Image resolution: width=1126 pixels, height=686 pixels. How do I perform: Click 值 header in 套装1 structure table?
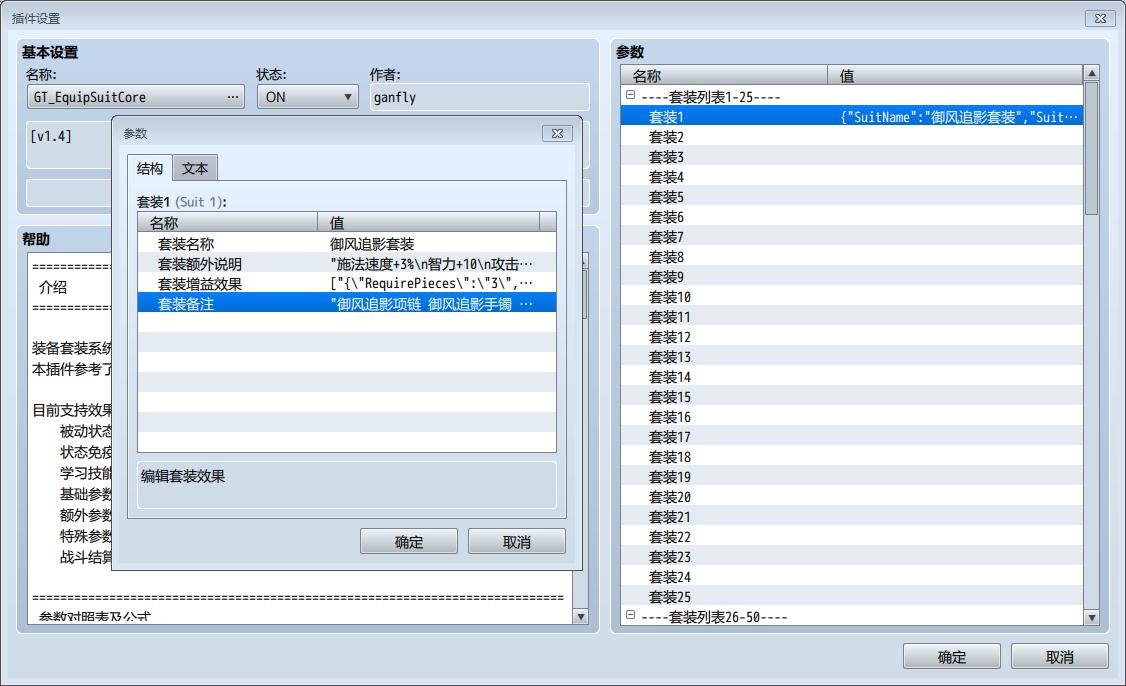coord(429,223)
